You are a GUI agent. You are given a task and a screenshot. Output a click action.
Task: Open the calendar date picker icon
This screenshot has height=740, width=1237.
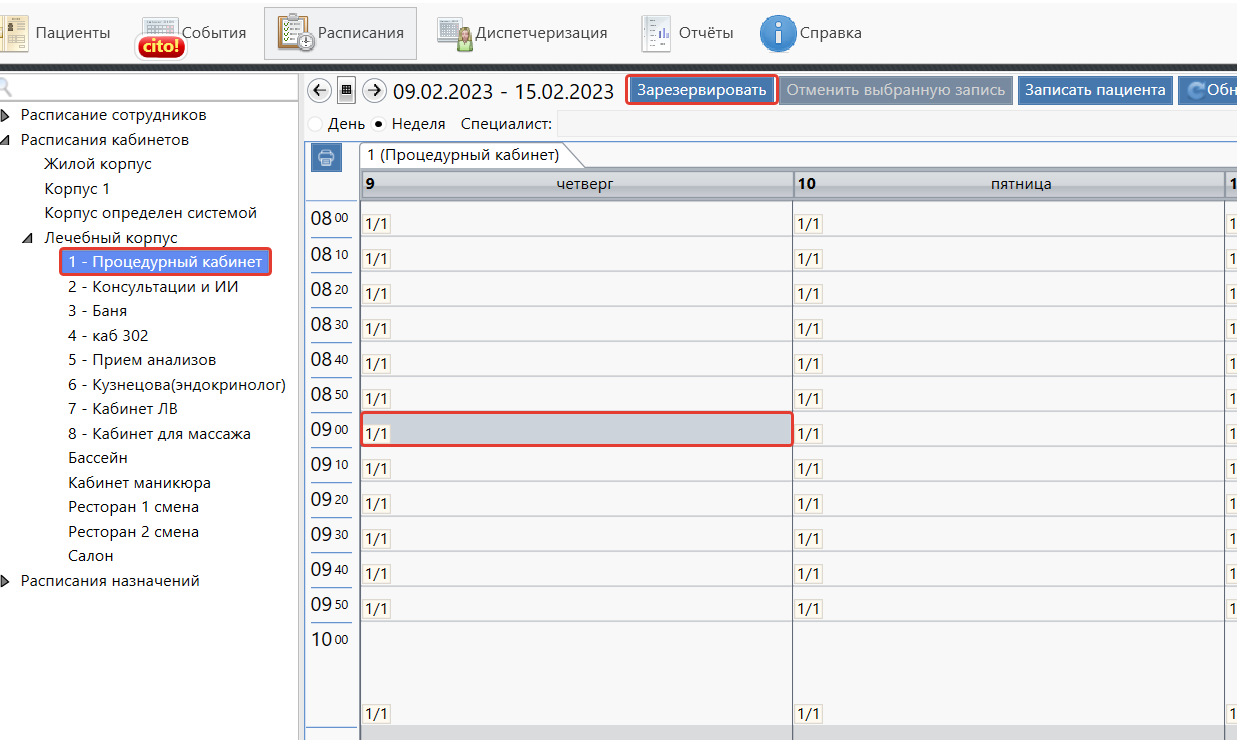coord(347,91)
